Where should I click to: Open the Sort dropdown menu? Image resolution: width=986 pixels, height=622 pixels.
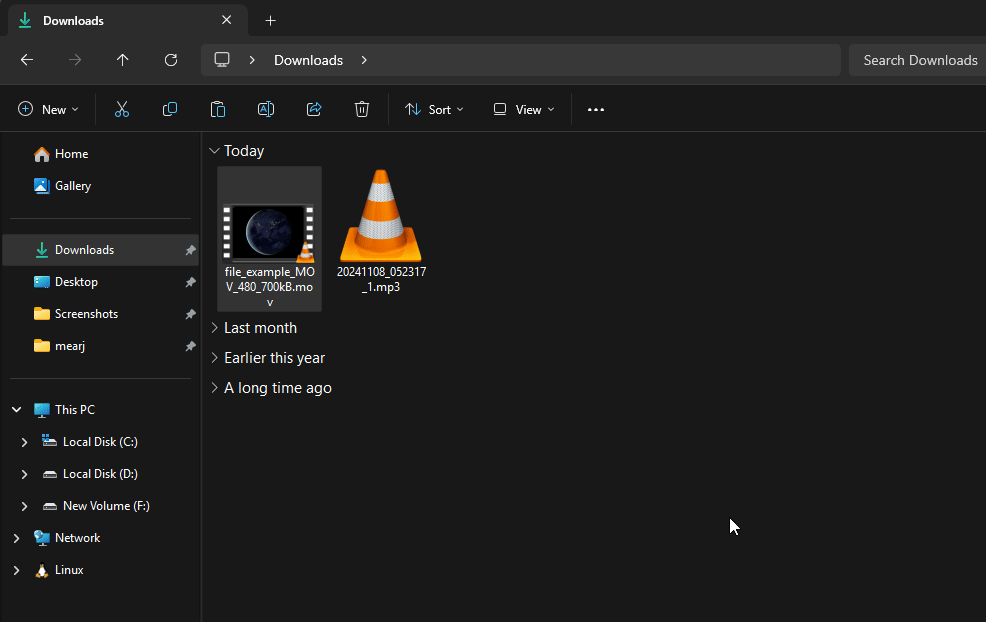[x=434, y=109]
